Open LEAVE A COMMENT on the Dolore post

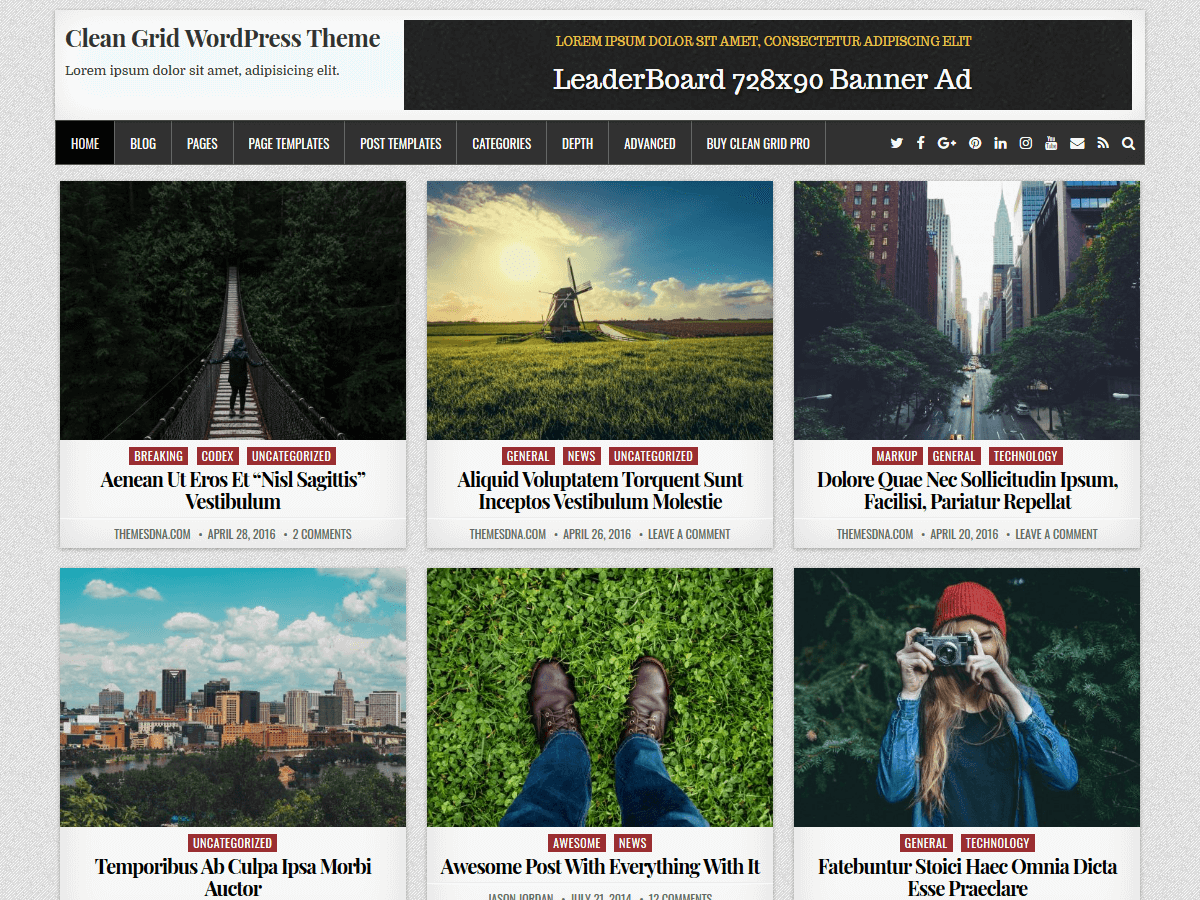(1056, 534)
